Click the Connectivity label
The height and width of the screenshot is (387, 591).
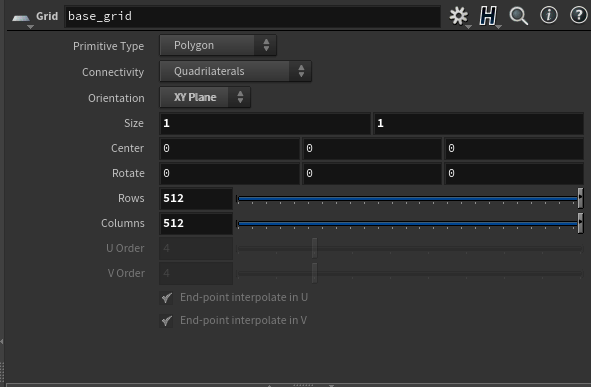[x=113, y=72]
